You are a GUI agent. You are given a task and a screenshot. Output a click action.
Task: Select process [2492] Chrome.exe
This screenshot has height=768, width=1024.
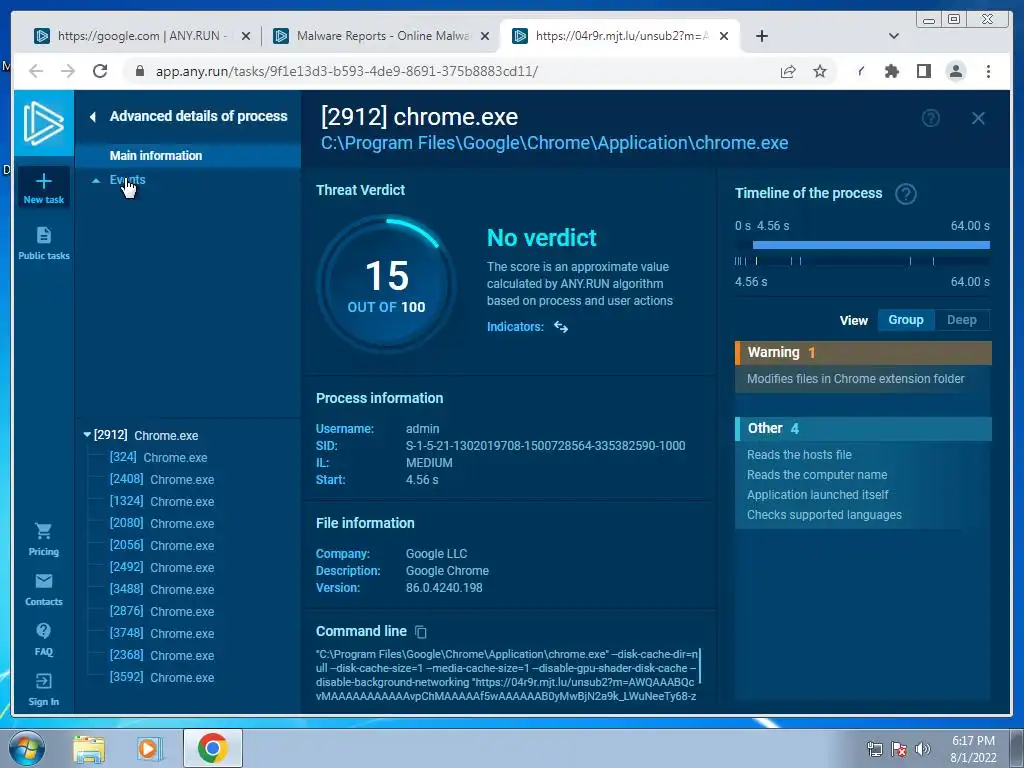click(x=162, y=568)
